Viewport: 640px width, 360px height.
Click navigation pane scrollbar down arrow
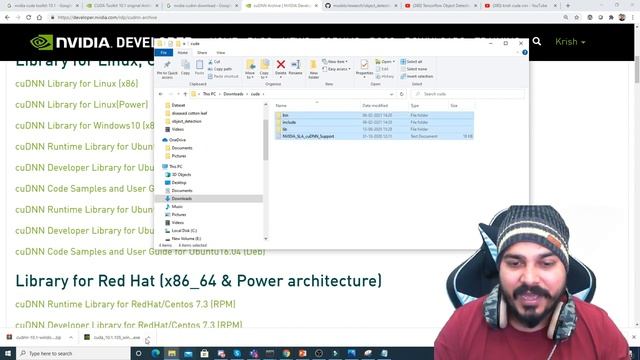pyautogui.click(x=266, y=238)
